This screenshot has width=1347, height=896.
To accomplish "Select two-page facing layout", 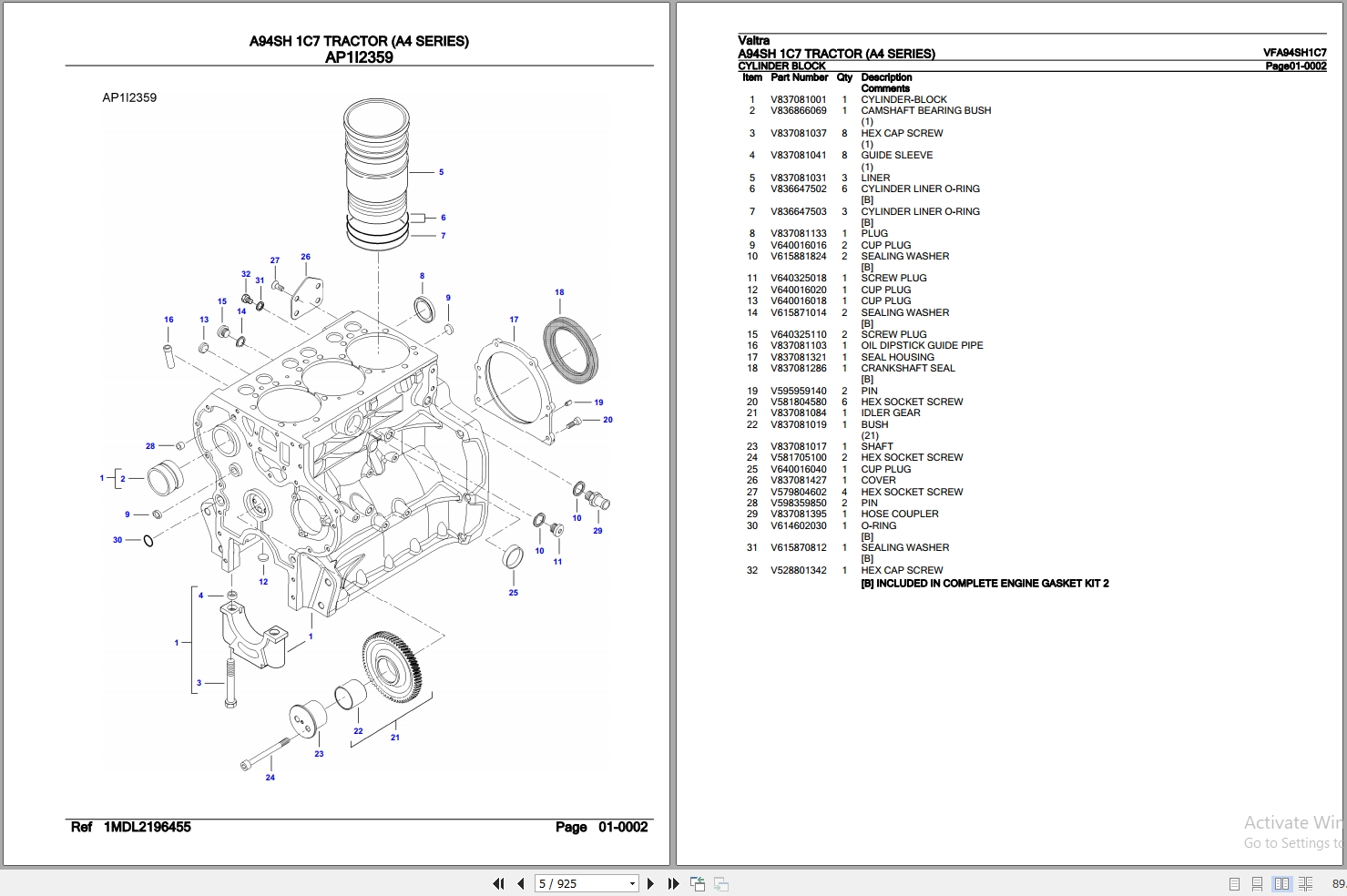I will [1281, 883].
